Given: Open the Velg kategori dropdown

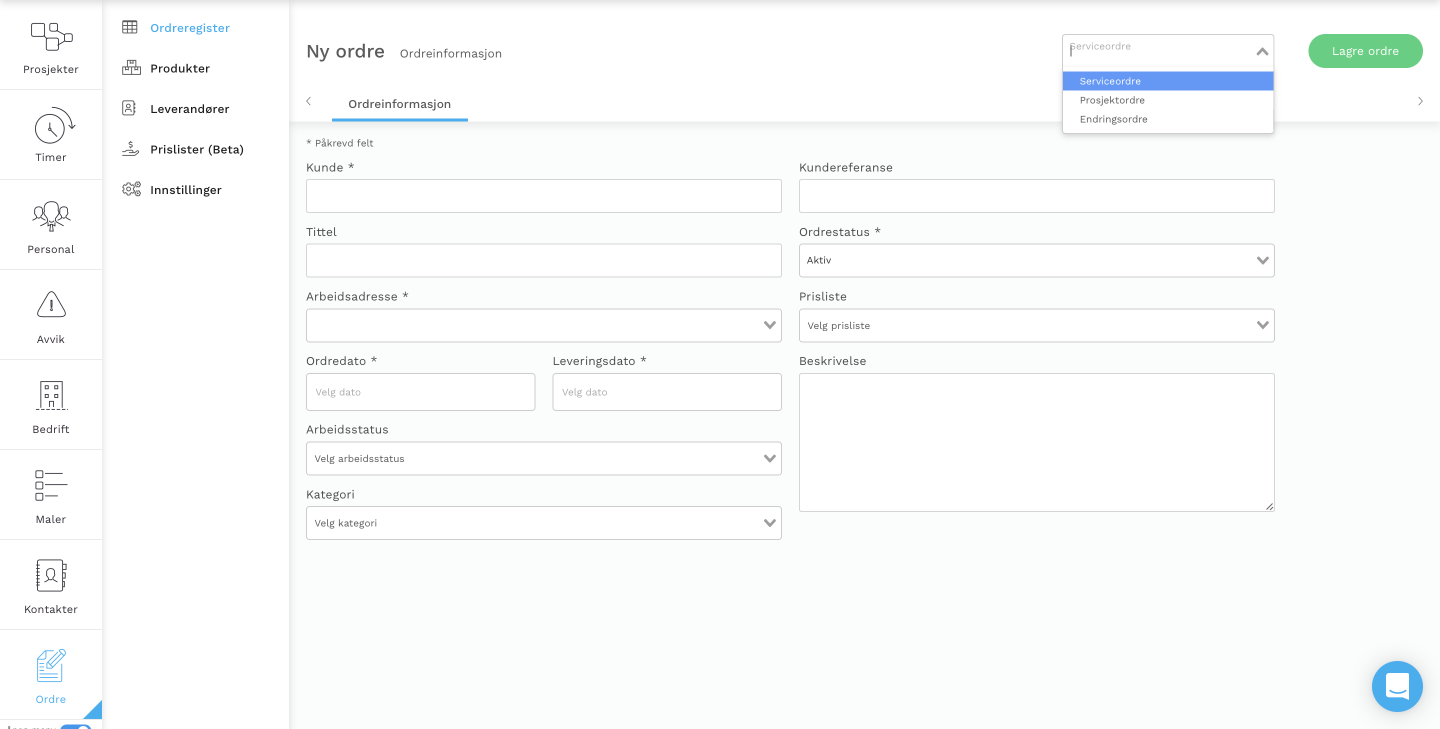Looking at the screenshot, I should click(544, 523).
